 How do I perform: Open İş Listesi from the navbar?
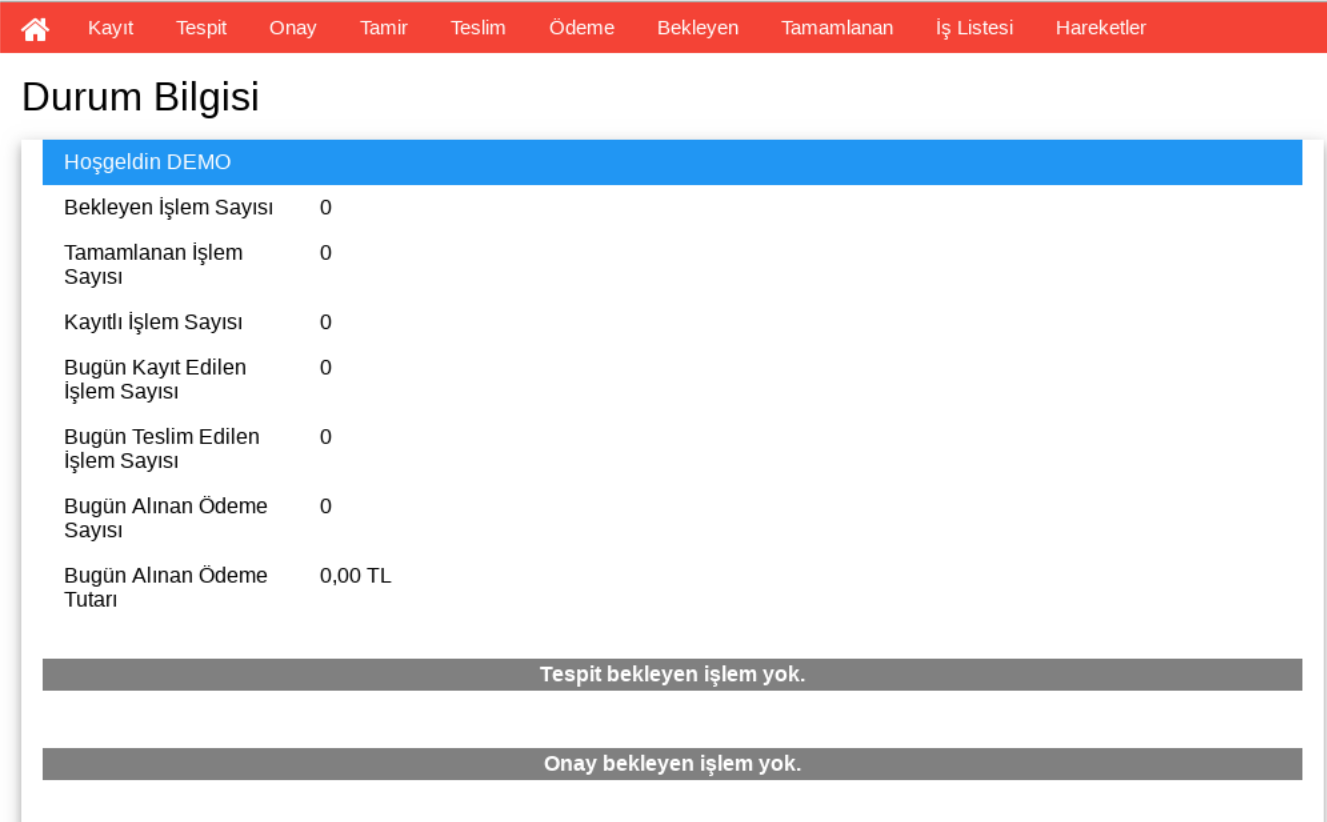coord(973,28)
